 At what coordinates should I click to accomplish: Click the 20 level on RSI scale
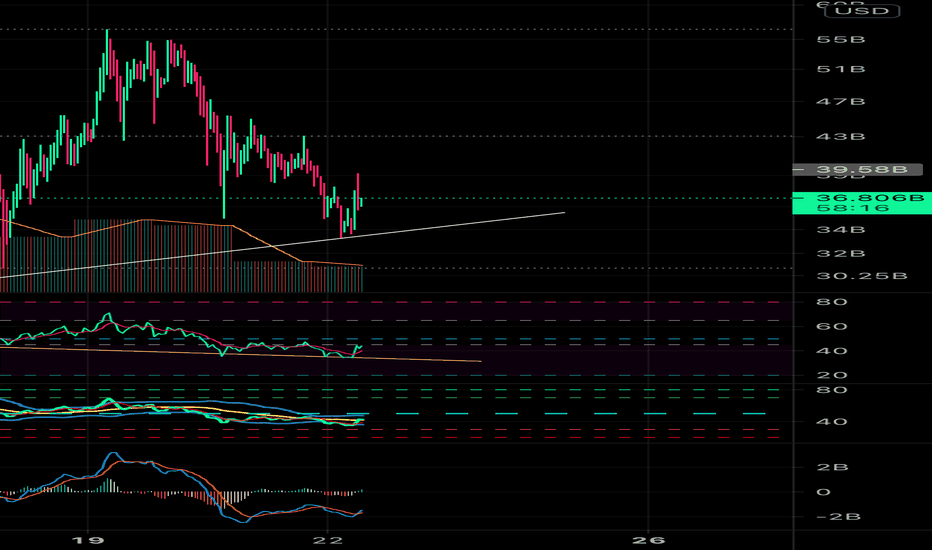832,375
